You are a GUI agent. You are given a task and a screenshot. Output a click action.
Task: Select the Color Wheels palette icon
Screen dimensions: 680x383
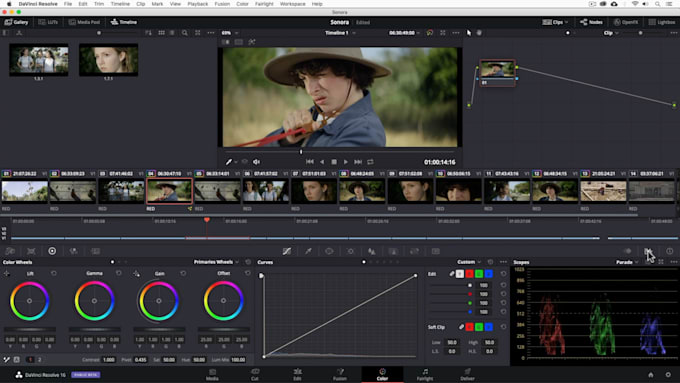(x=52, y=251)
